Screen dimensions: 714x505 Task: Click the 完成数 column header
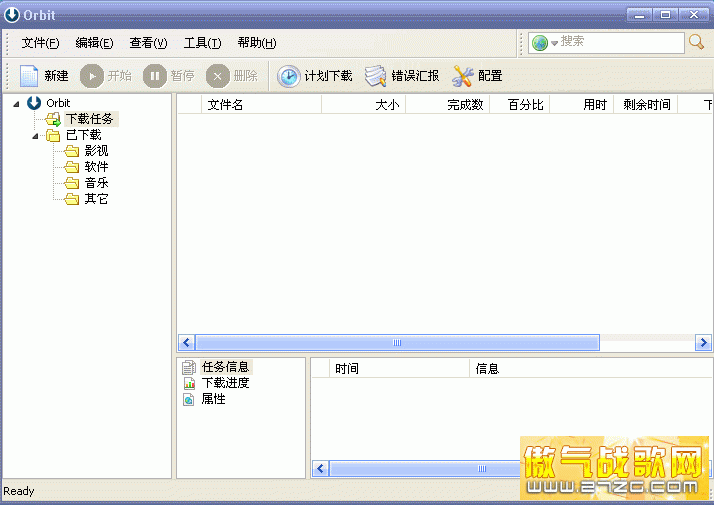click(x=448, y=105)
